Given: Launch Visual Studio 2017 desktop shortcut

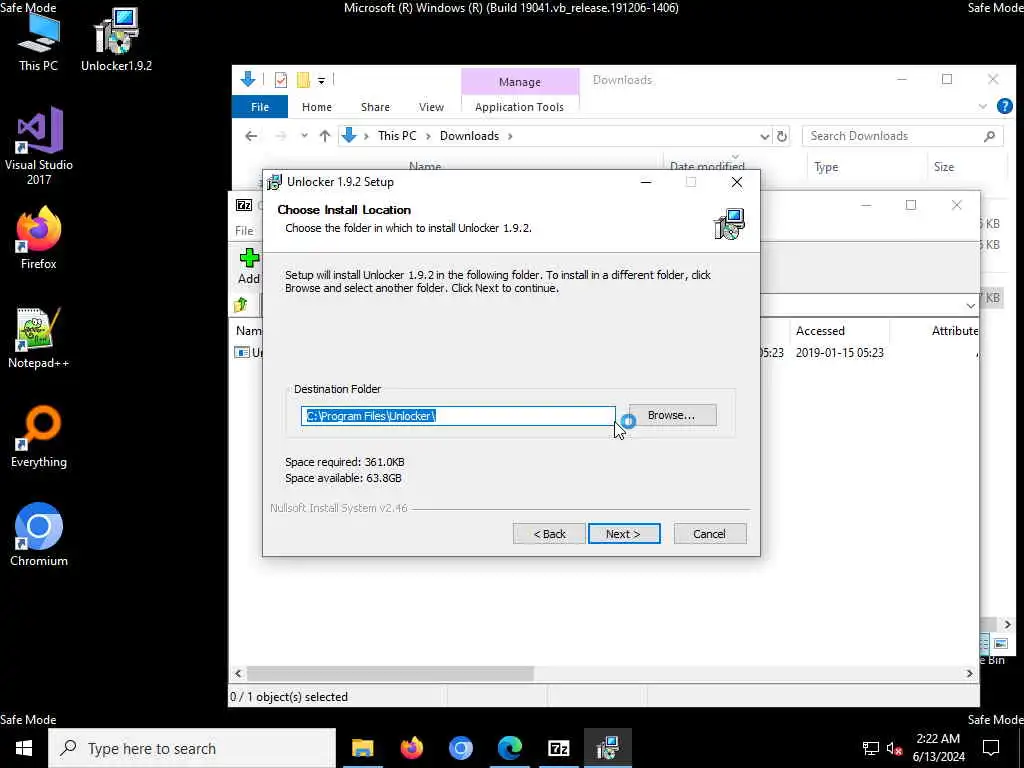Looking at the screenshot, I should point(39,146).
